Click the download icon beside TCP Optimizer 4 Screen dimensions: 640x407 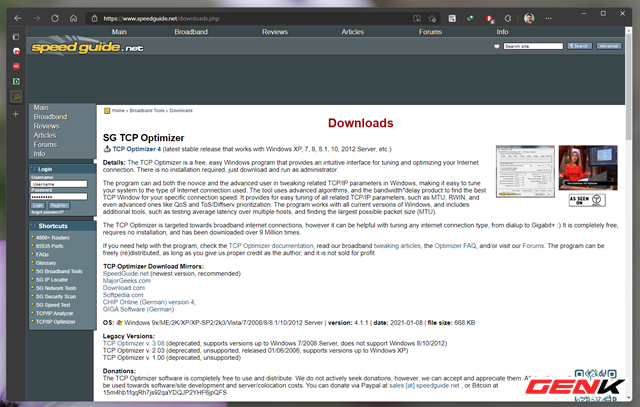[107, 149]
